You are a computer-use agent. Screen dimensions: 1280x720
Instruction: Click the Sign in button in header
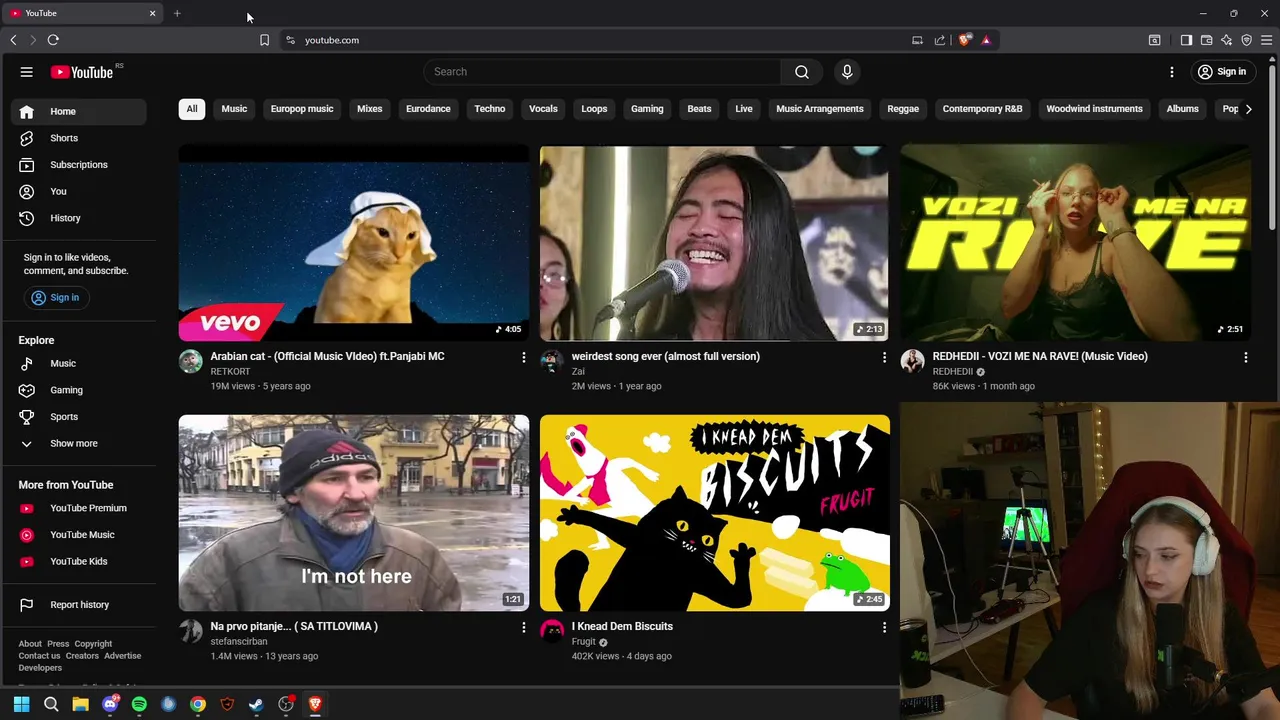pyautogui.click(x=1221, y=72)
